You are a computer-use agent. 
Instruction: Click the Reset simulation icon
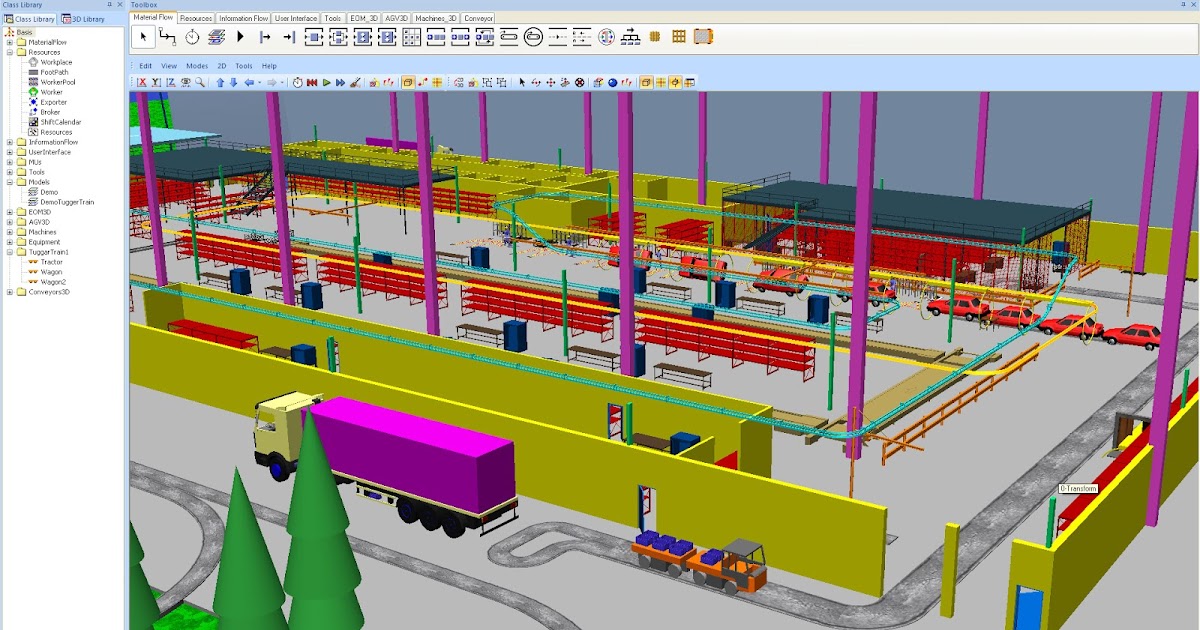pyautogui.click(x=313, y=81)
